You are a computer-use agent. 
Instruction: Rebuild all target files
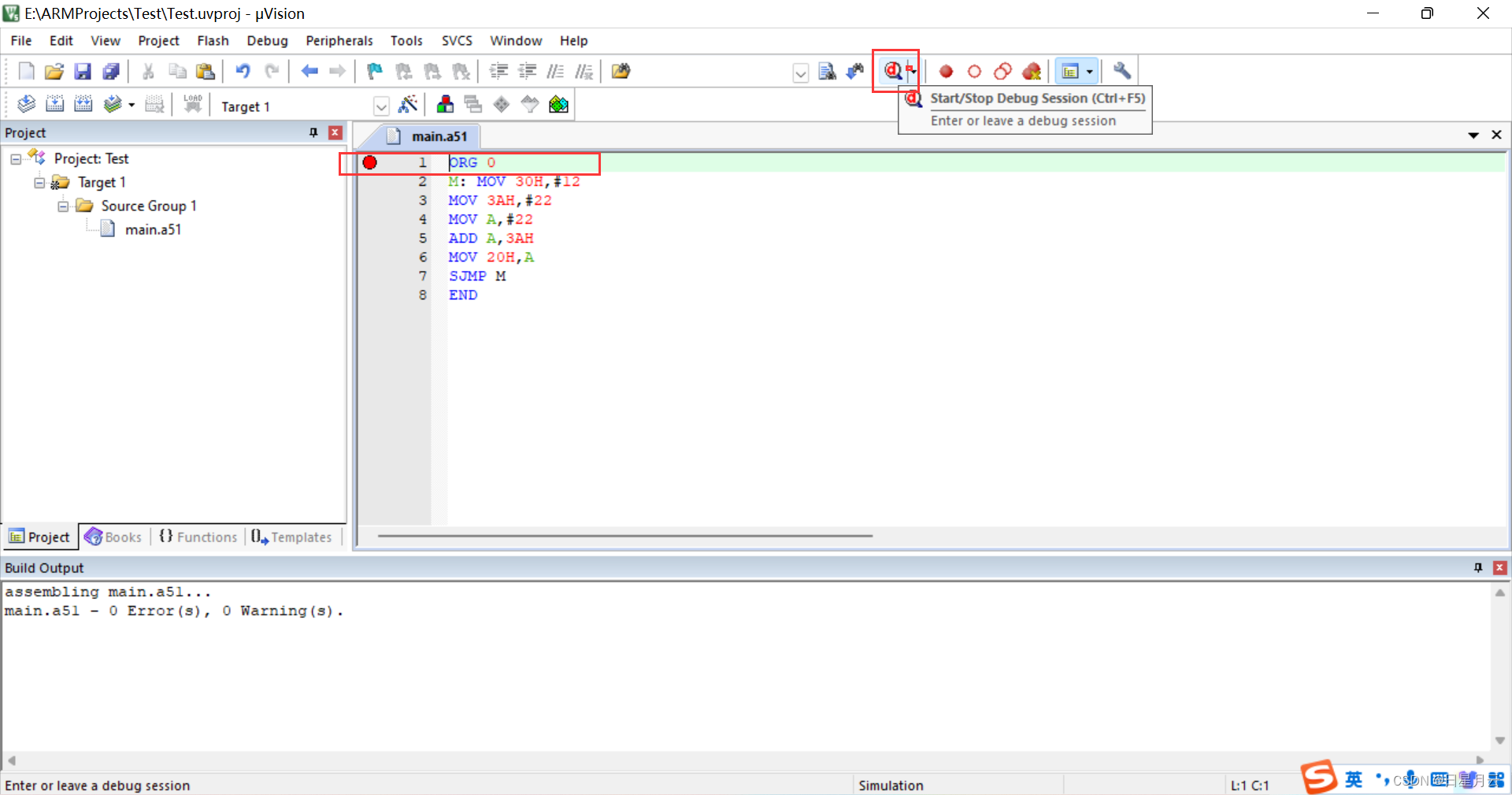click(x=83, y=104)
